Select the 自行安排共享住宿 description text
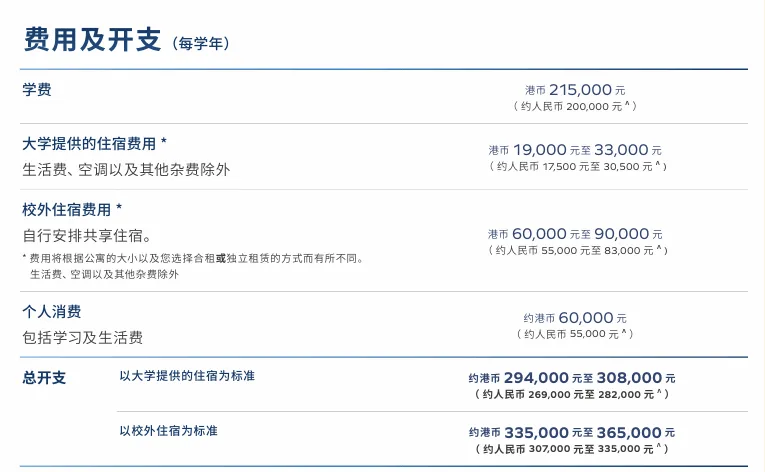The image size is (765, 472). [87, 236]
